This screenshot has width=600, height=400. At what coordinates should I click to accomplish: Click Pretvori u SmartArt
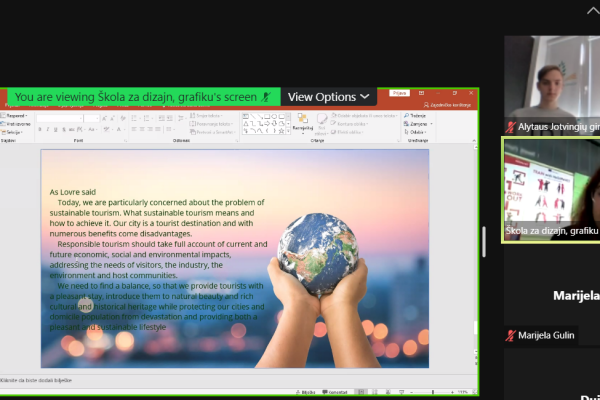[212, 132]
